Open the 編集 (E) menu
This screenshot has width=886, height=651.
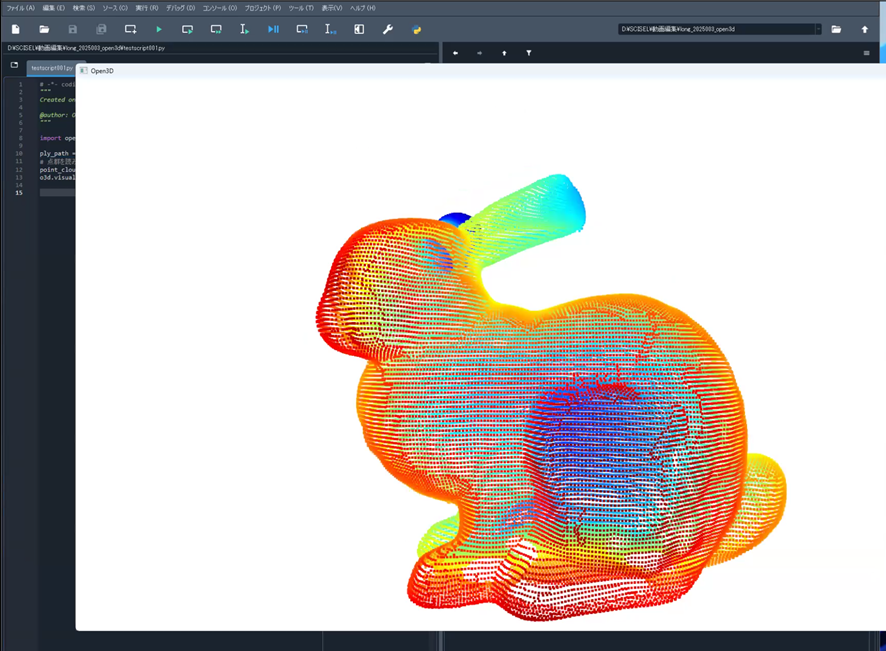pos(54,8)
